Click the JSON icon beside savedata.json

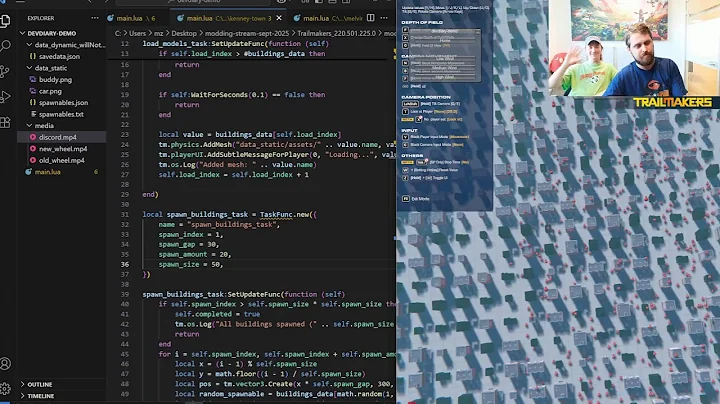point(33,56)
